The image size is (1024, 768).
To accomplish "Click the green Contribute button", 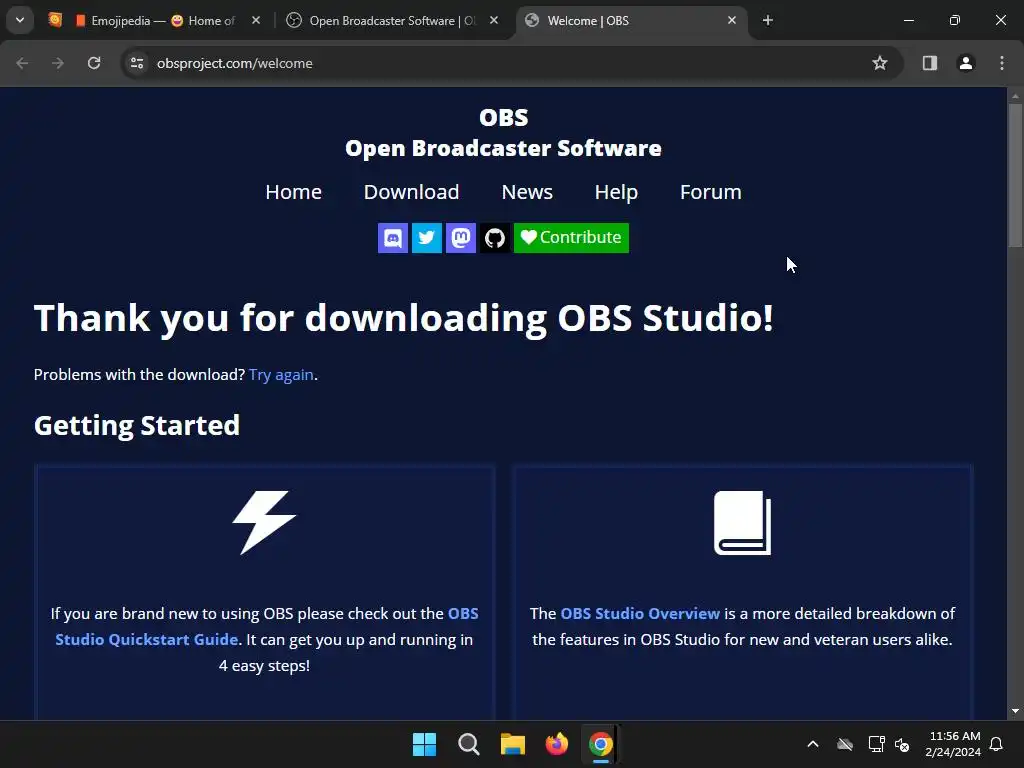I will (x=571, y=238).
